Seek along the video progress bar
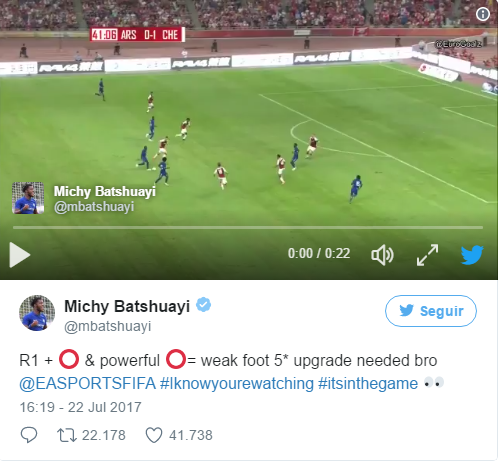The height and width of the screenshot is (461, 498). point(248,228)
